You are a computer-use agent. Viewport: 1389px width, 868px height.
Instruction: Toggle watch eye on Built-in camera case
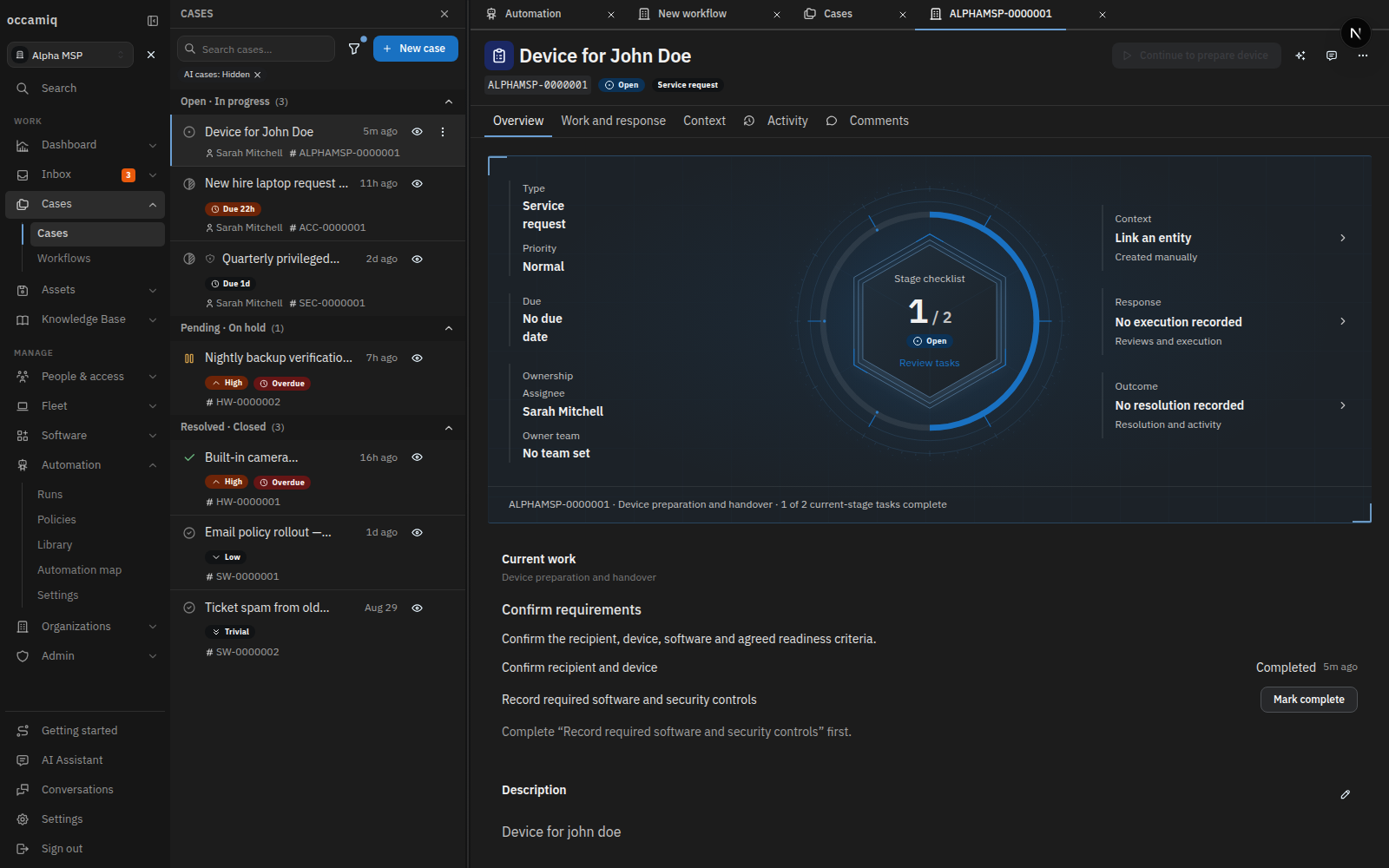point(417,457)
